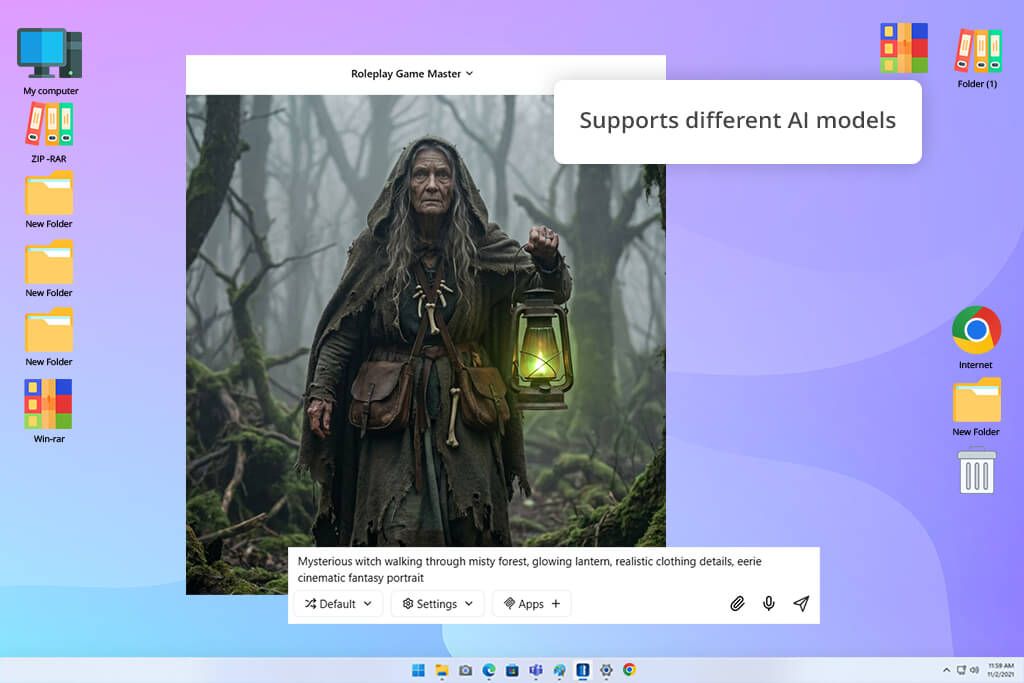Image resolution: width=1024 pixels, height=683 pixels.
Task: Show hidden system tray icons
Action: click(x=946, y=670)
